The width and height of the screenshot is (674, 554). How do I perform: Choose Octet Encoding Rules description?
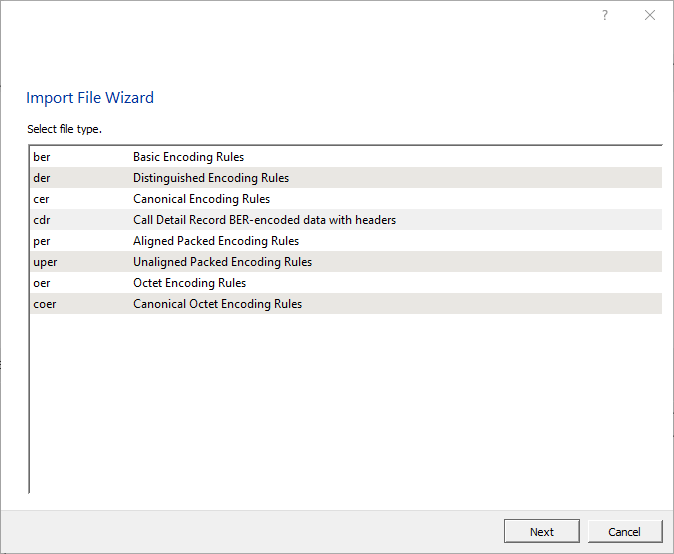point(189,283)
